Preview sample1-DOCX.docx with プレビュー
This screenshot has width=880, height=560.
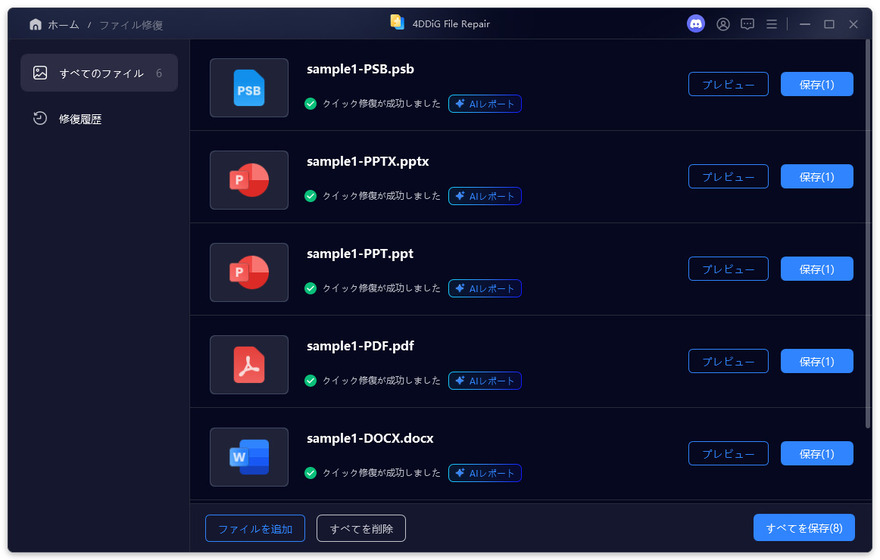coord(728,453)
